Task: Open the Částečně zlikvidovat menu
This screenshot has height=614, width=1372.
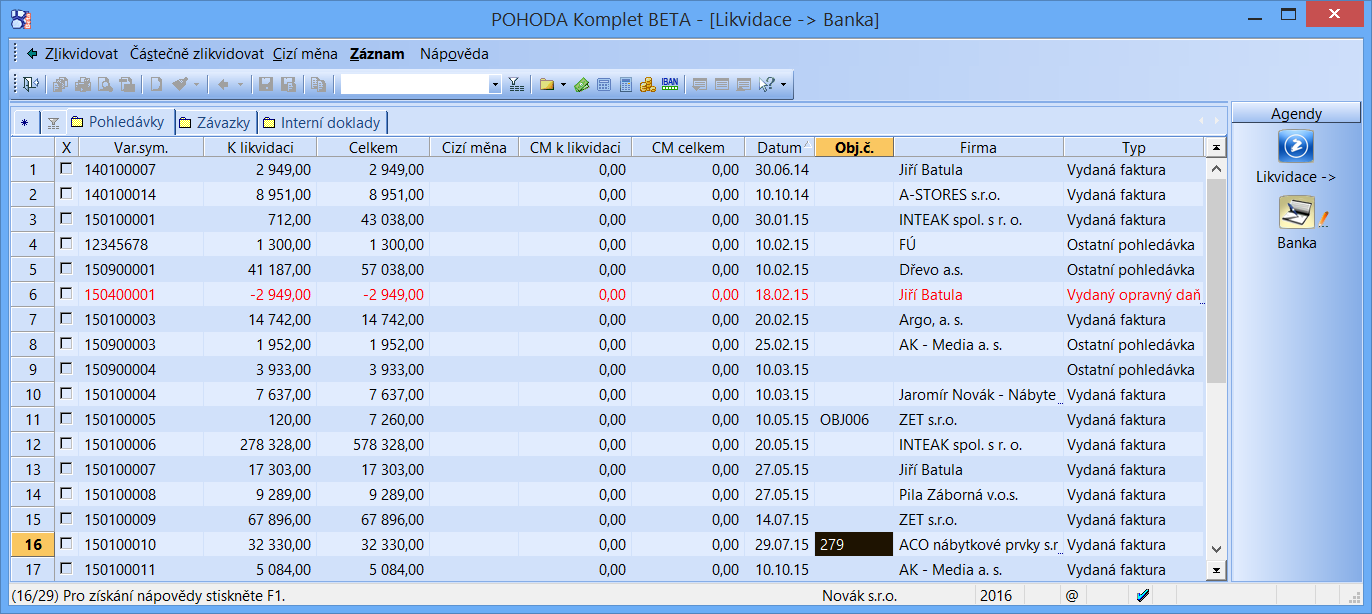Action: tap(196, 54)
